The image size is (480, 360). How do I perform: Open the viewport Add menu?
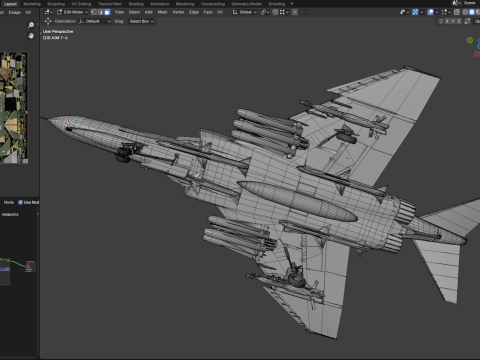click(149, 12)
